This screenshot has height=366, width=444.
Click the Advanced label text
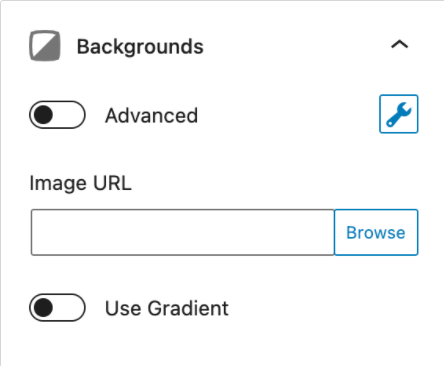(151, 116)
